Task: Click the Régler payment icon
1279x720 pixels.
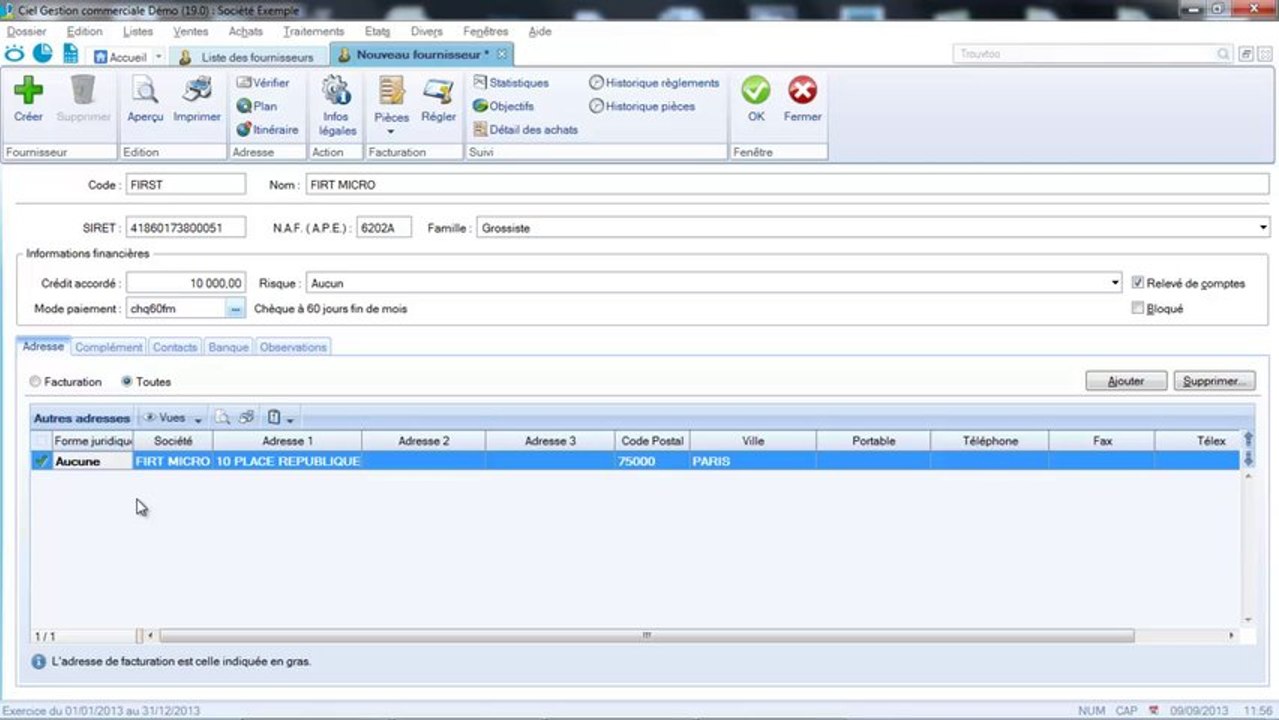Action: [438, 92]
